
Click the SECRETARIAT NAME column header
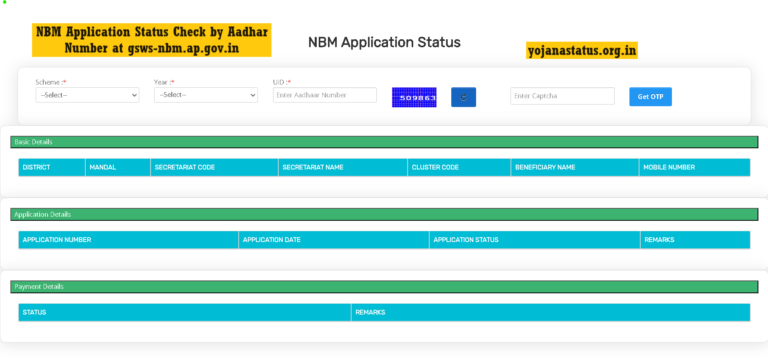point(343,168)
